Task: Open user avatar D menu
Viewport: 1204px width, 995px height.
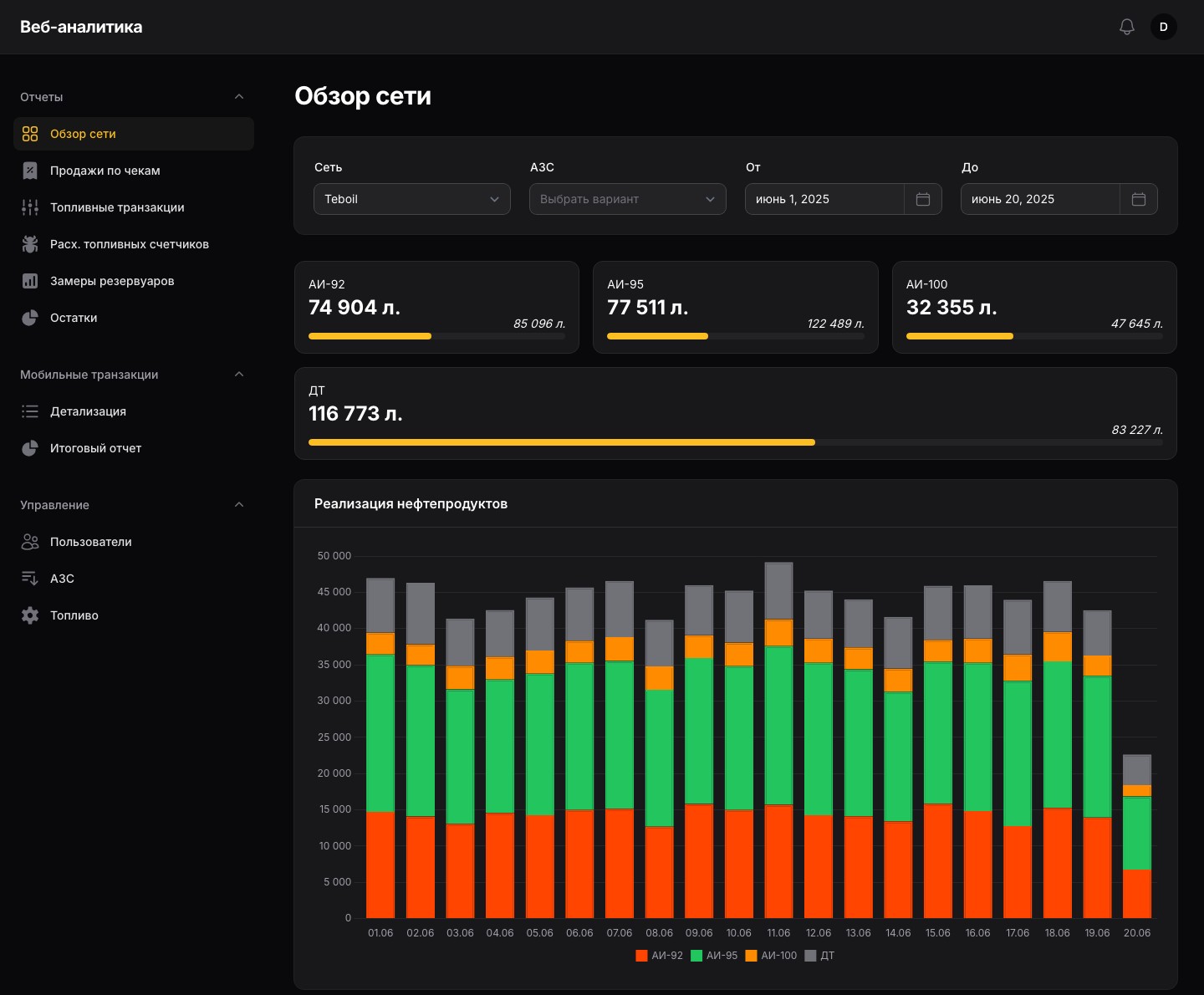Action: (1164, 27)
